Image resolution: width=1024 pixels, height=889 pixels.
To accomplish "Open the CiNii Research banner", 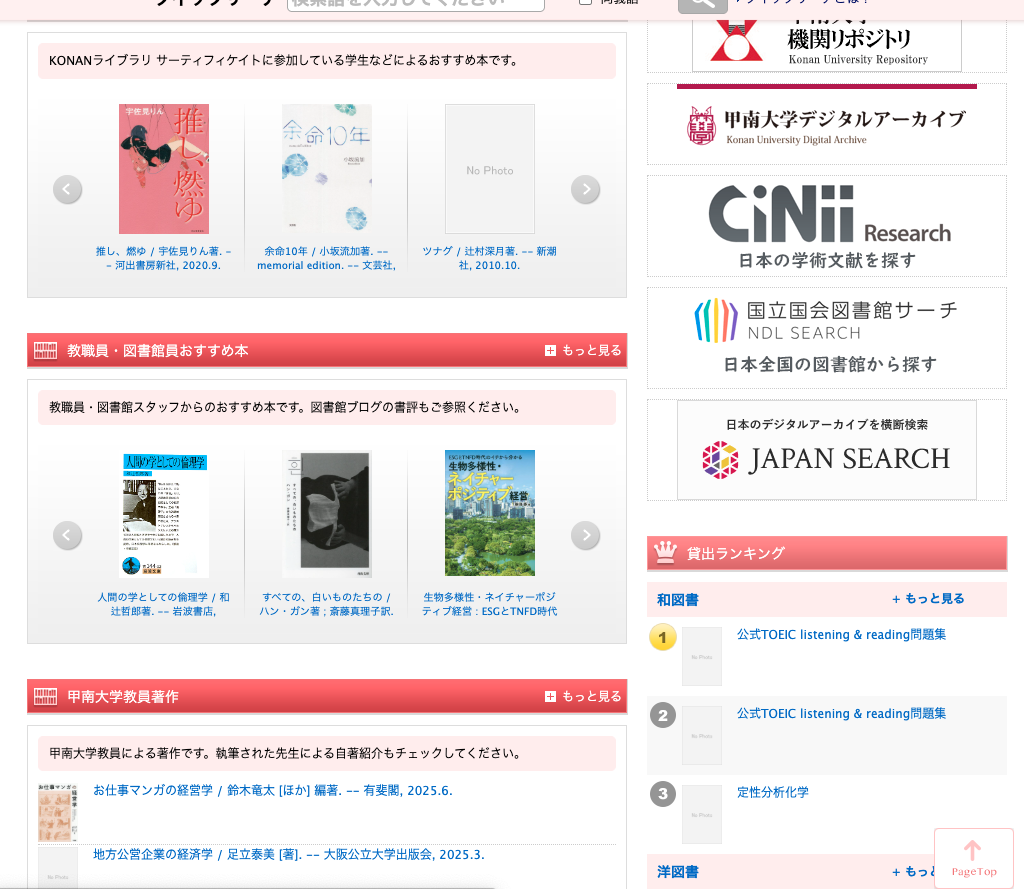I will 827,226.
